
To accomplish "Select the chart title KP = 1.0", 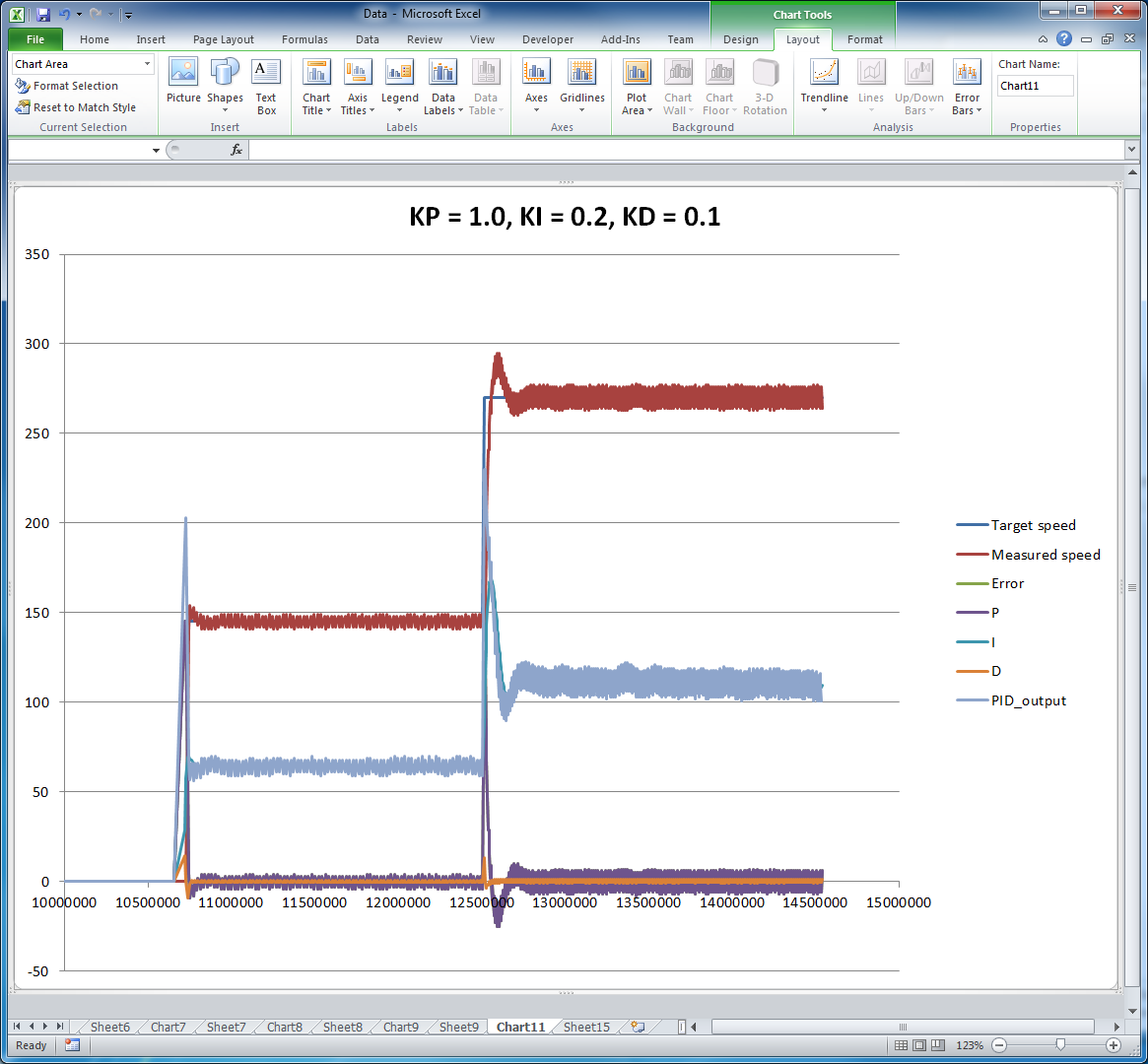I will click(565, 218).
